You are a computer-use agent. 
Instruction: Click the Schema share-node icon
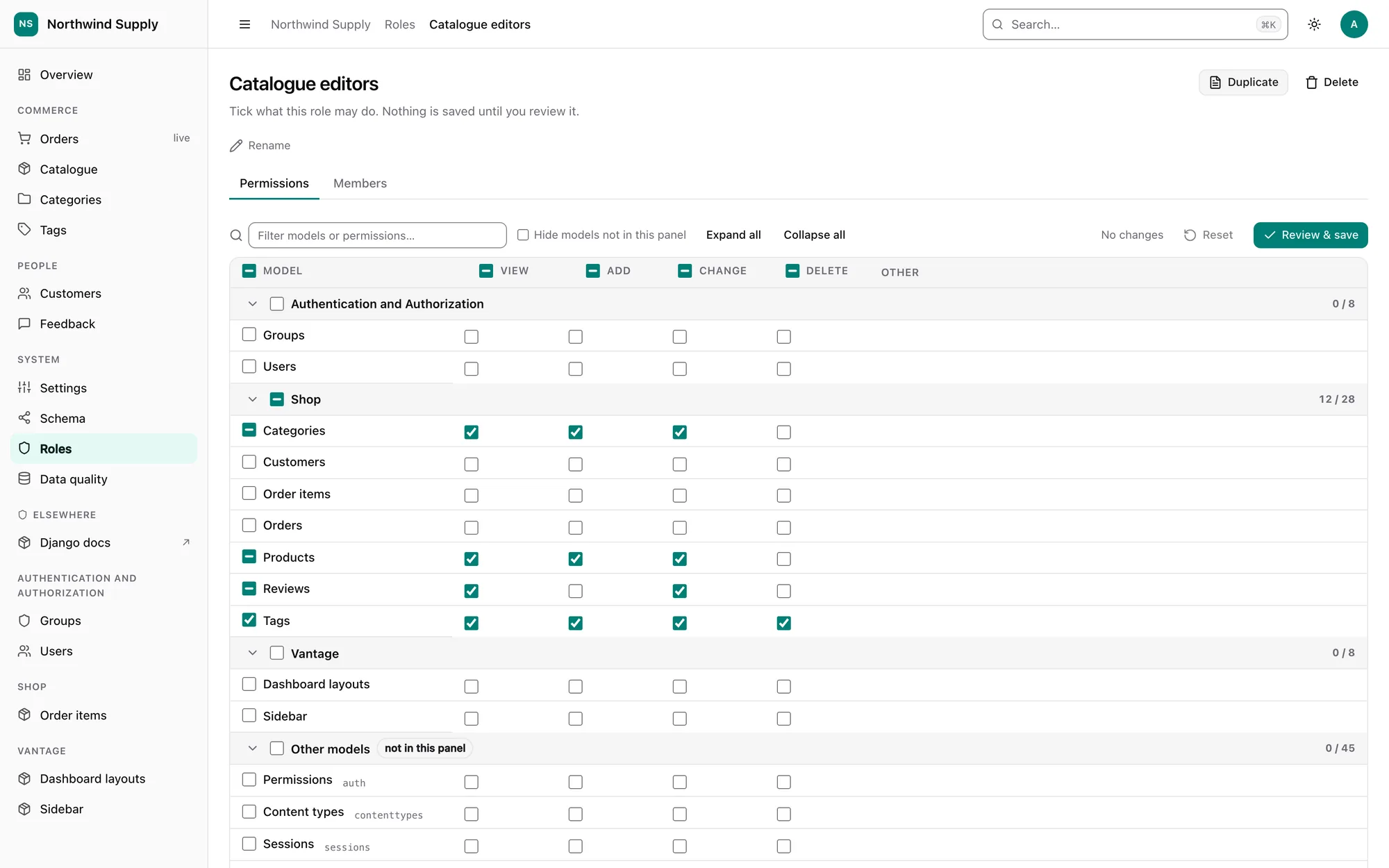coord(24,418)
